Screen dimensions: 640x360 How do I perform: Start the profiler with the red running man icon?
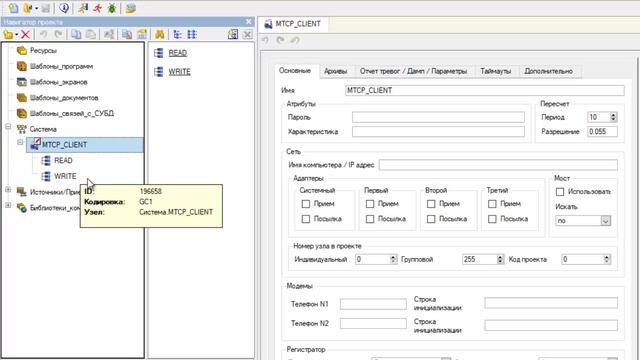(x=97, y=8)
